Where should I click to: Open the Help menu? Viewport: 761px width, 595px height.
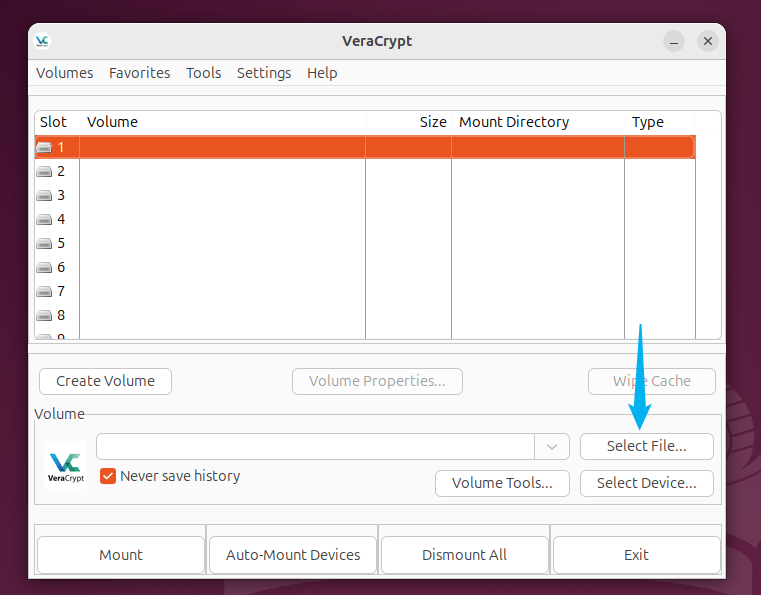[x=322, y=73]
